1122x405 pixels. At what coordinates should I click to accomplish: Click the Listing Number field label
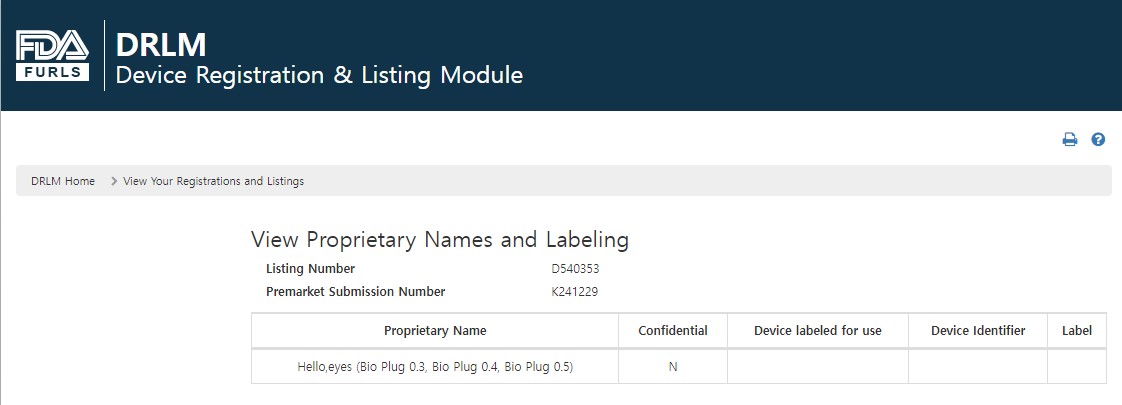310,269
